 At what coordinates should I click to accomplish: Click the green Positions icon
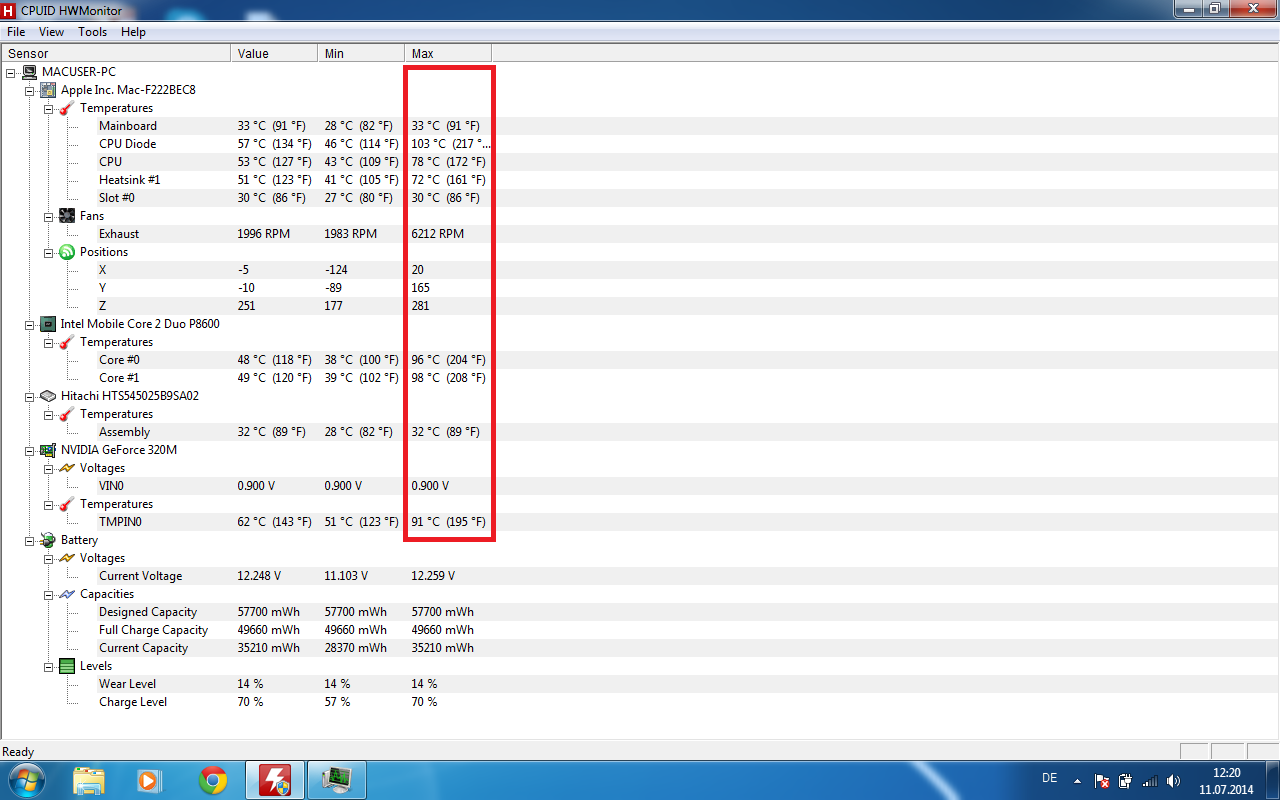[x=67, y=252]
